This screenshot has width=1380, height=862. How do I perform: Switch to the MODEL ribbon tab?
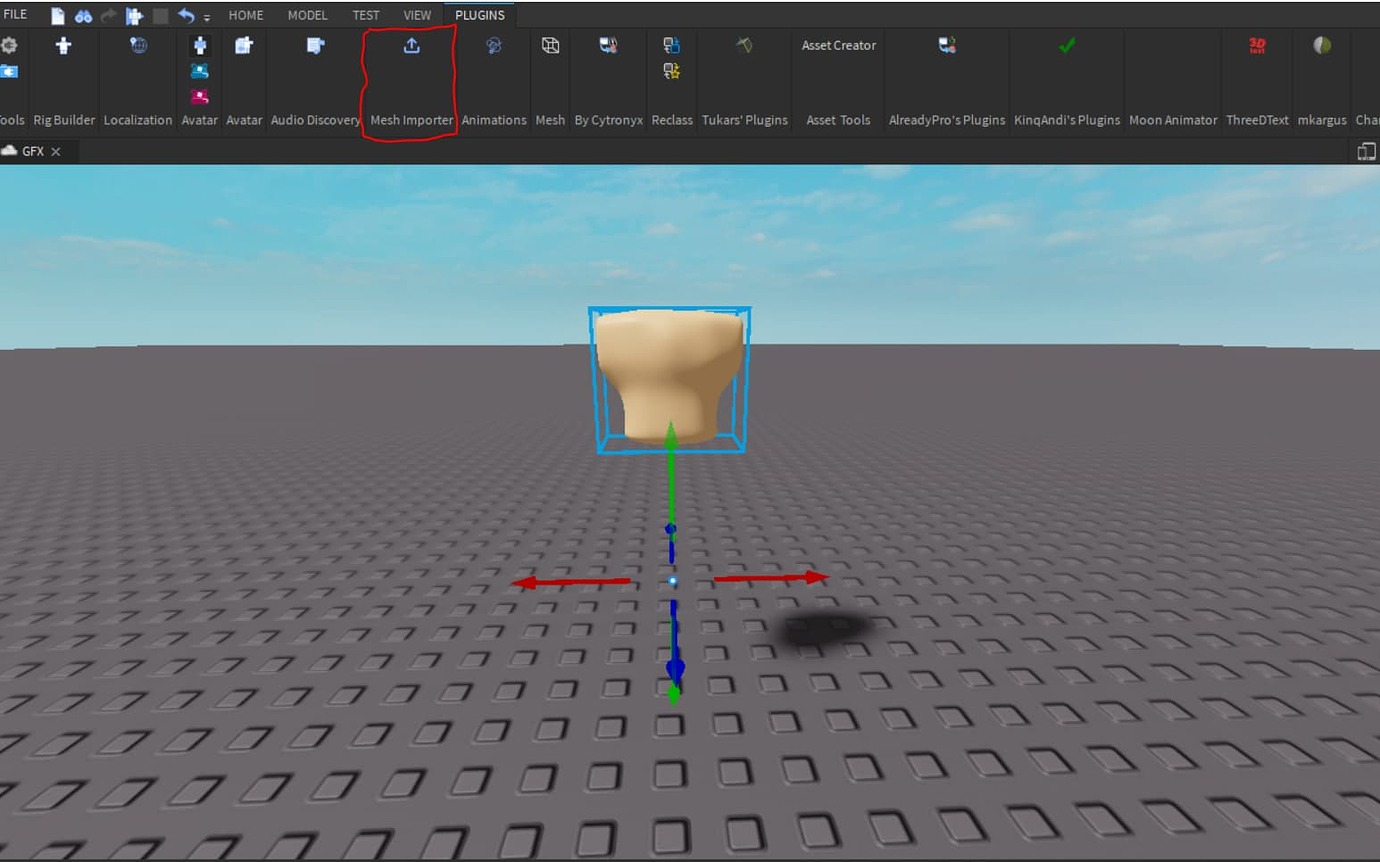coord(307,15)
